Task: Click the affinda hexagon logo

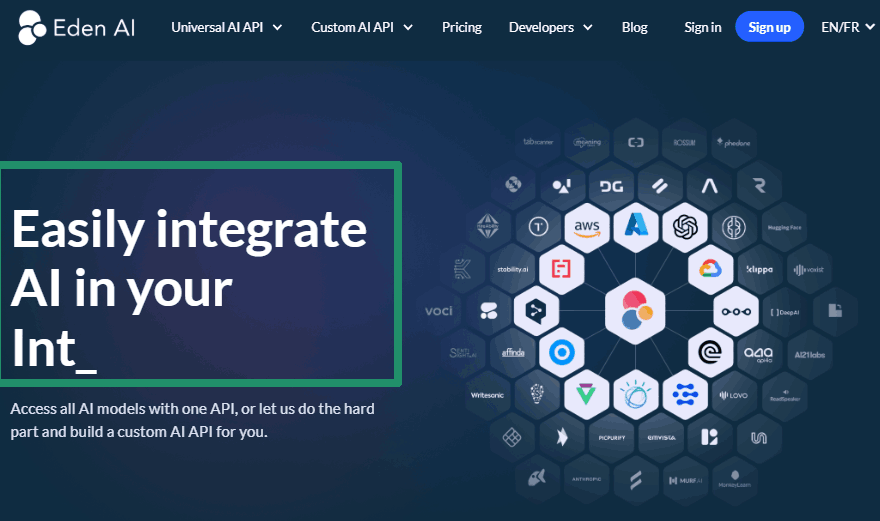Action: pyautogui.click(x=512, y=353)
